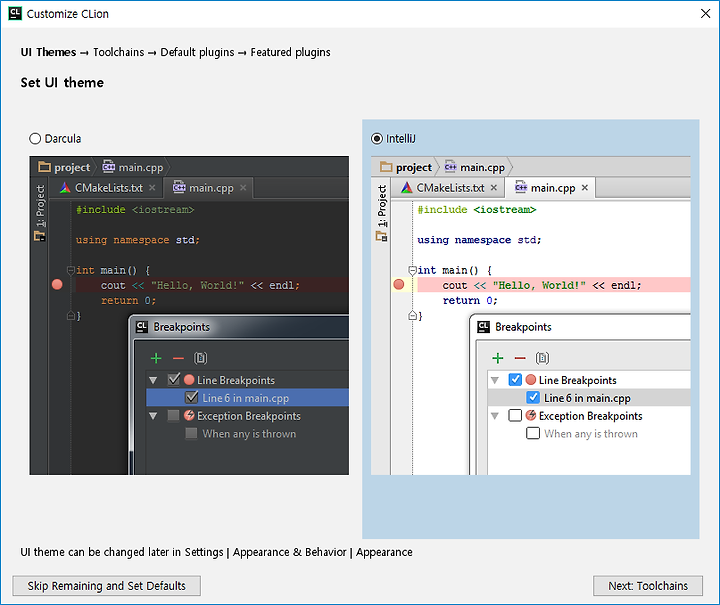Toggle Line Breakpoints checkbox in IntelliJ preview
720x605 pixels.
515,380
